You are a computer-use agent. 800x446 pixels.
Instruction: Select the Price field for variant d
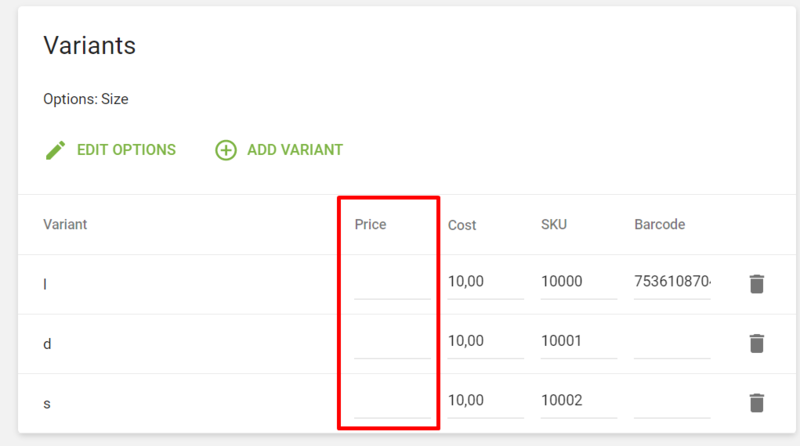tap(392, 343)
